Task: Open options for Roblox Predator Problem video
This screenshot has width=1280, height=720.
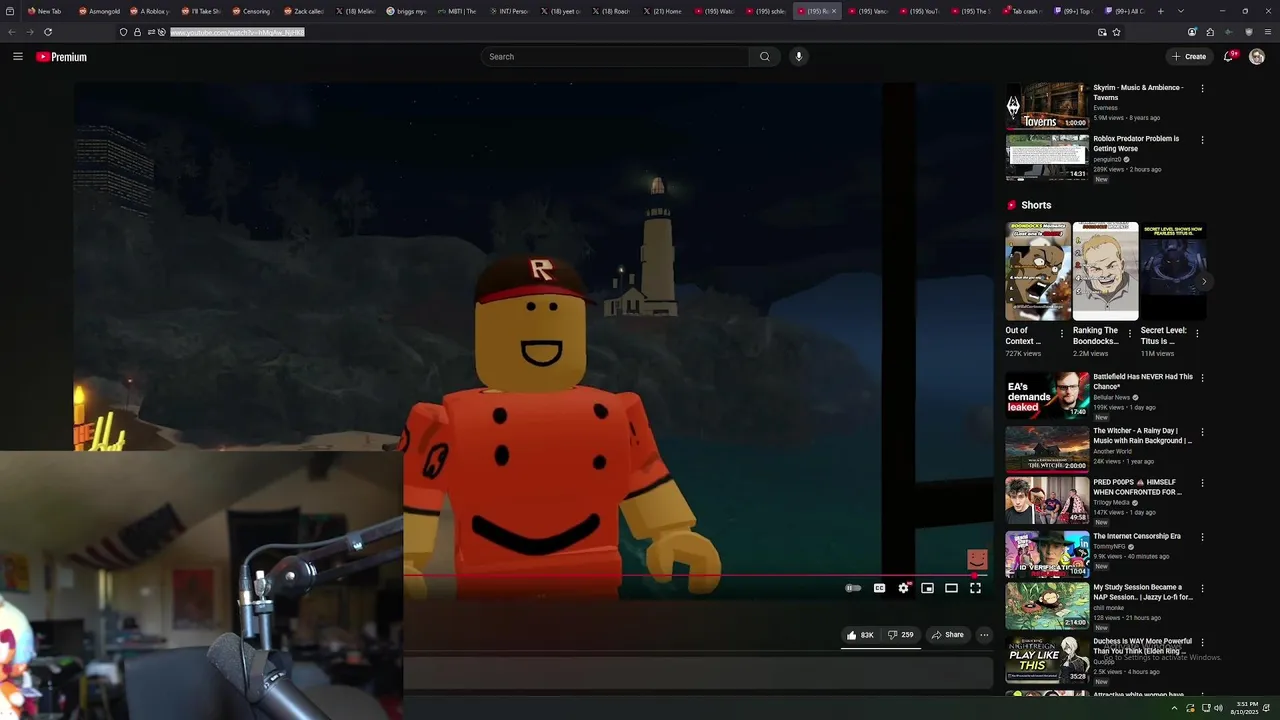Action: click(x=1202, y=139)
